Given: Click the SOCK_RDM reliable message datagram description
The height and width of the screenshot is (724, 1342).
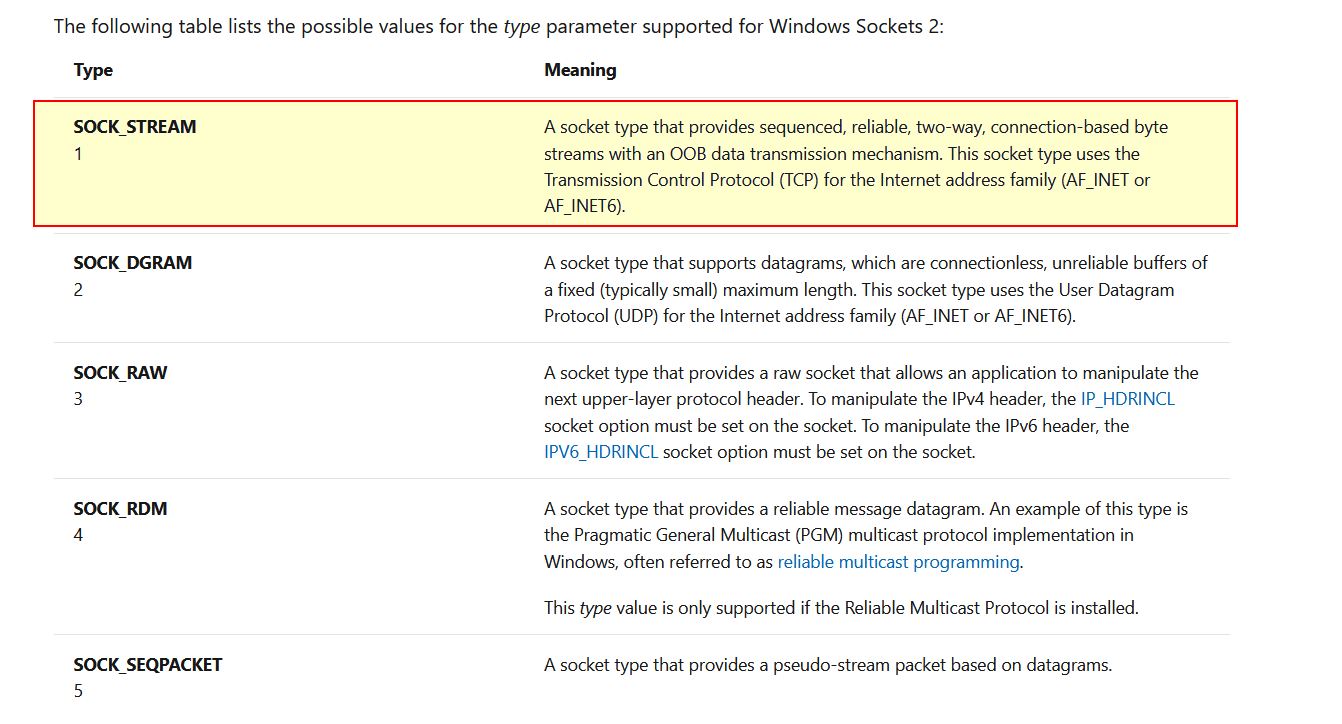Looking at the screenshot, I should pyautogui.click(x=866, y=535).
